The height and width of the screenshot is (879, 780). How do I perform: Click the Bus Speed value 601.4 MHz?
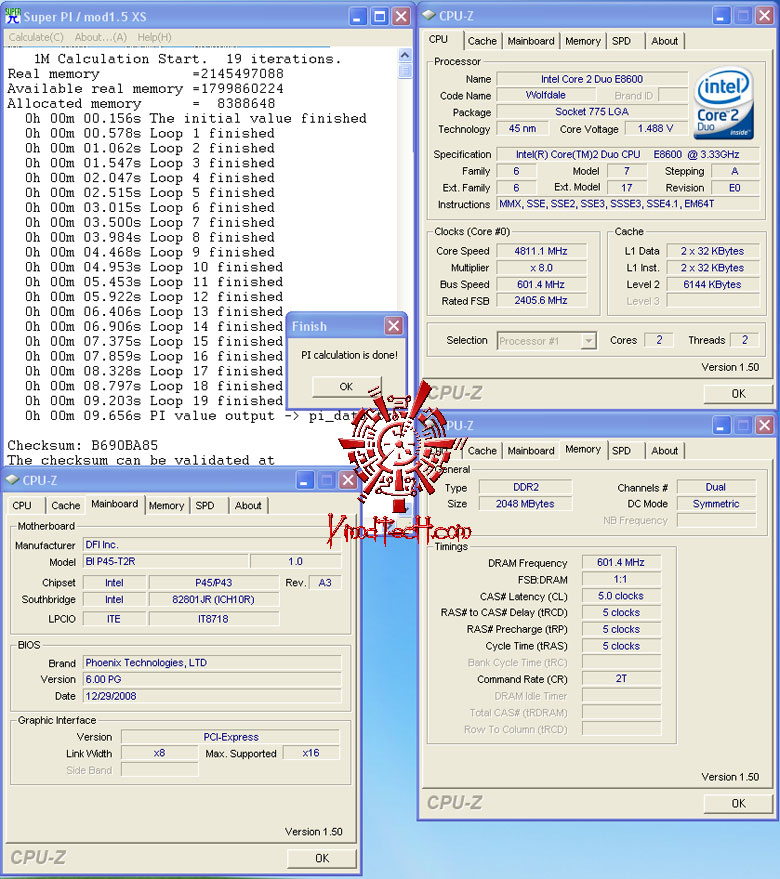(x=541, y=284)
